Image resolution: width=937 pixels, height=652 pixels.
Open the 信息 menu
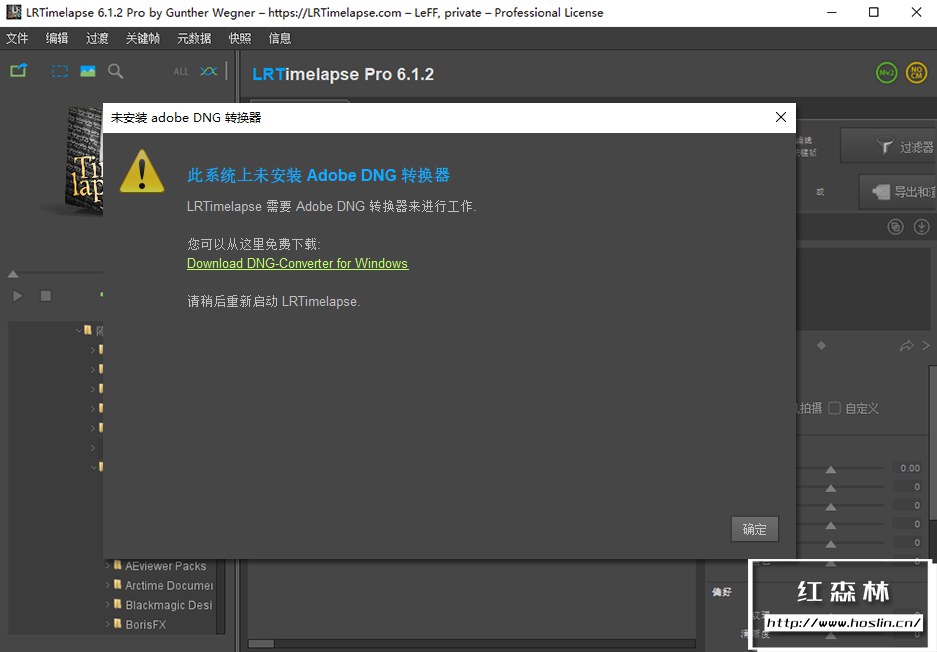coord(280,38)
